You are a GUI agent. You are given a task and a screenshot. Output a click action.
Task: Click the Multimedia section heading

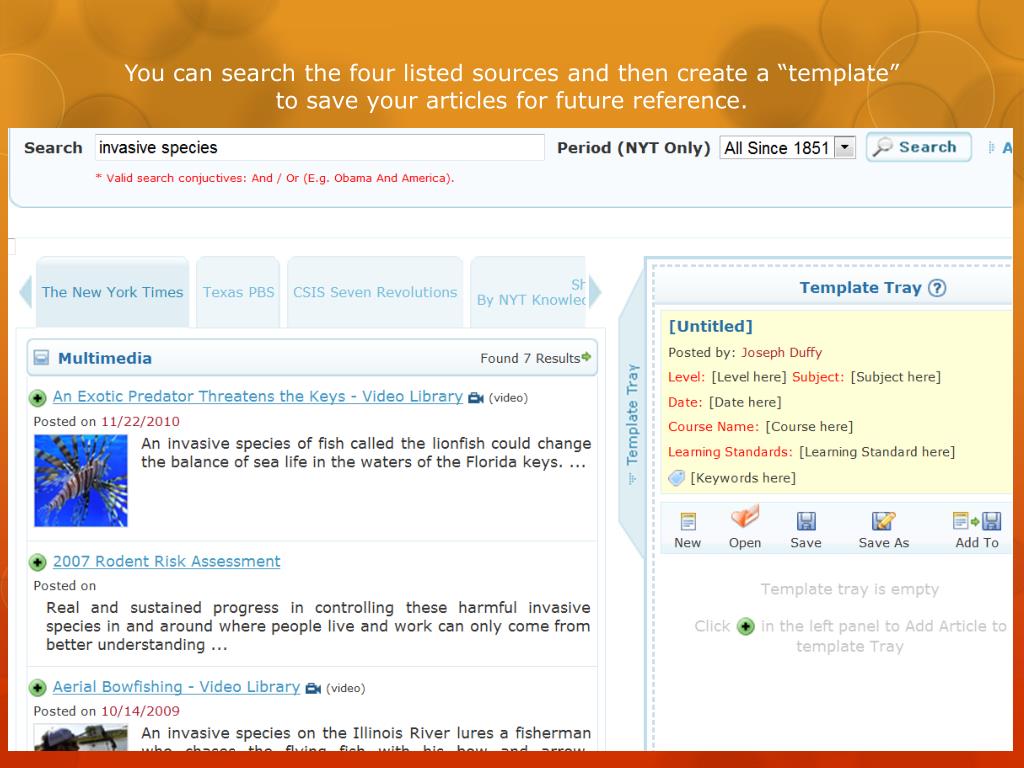click(x=104, y=359)
